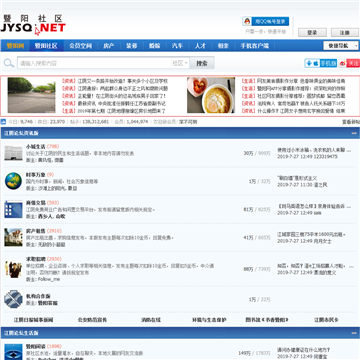Click the 商信交易 forum icon
360x360 pixels.
click(x=13, y=209)
